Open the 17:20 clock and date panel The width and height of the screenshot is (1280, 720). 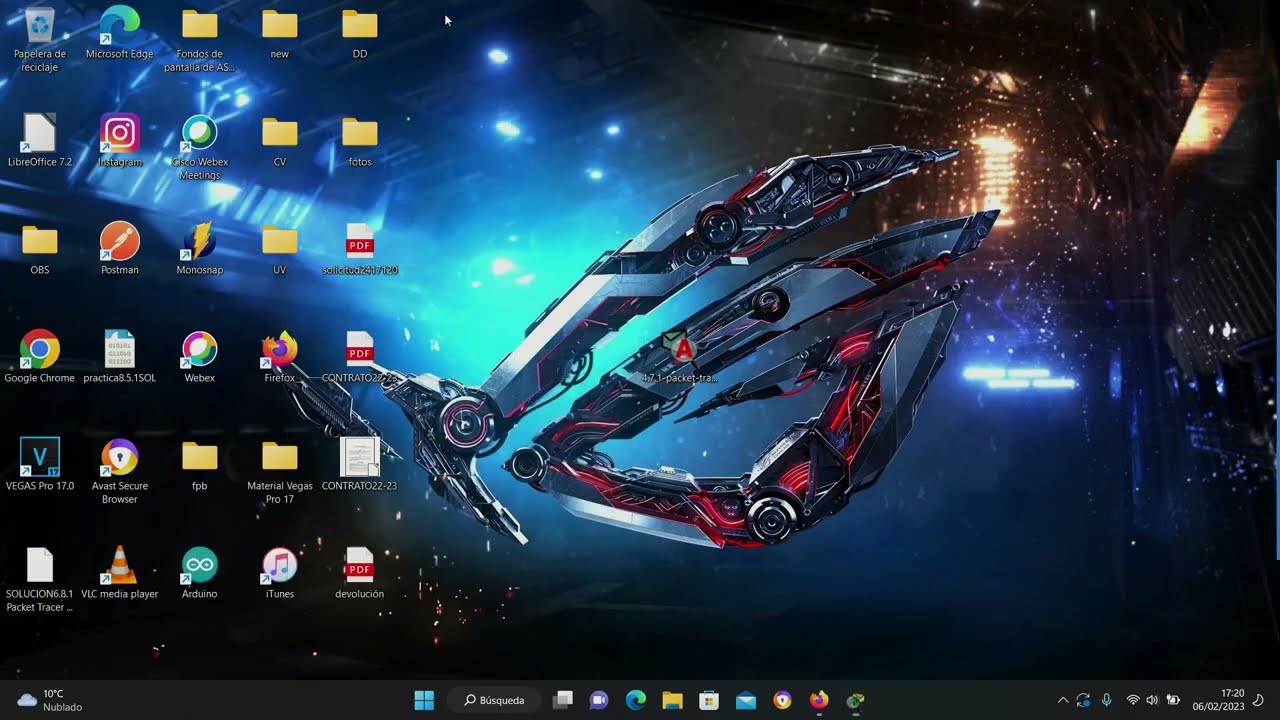(1218, 700)
